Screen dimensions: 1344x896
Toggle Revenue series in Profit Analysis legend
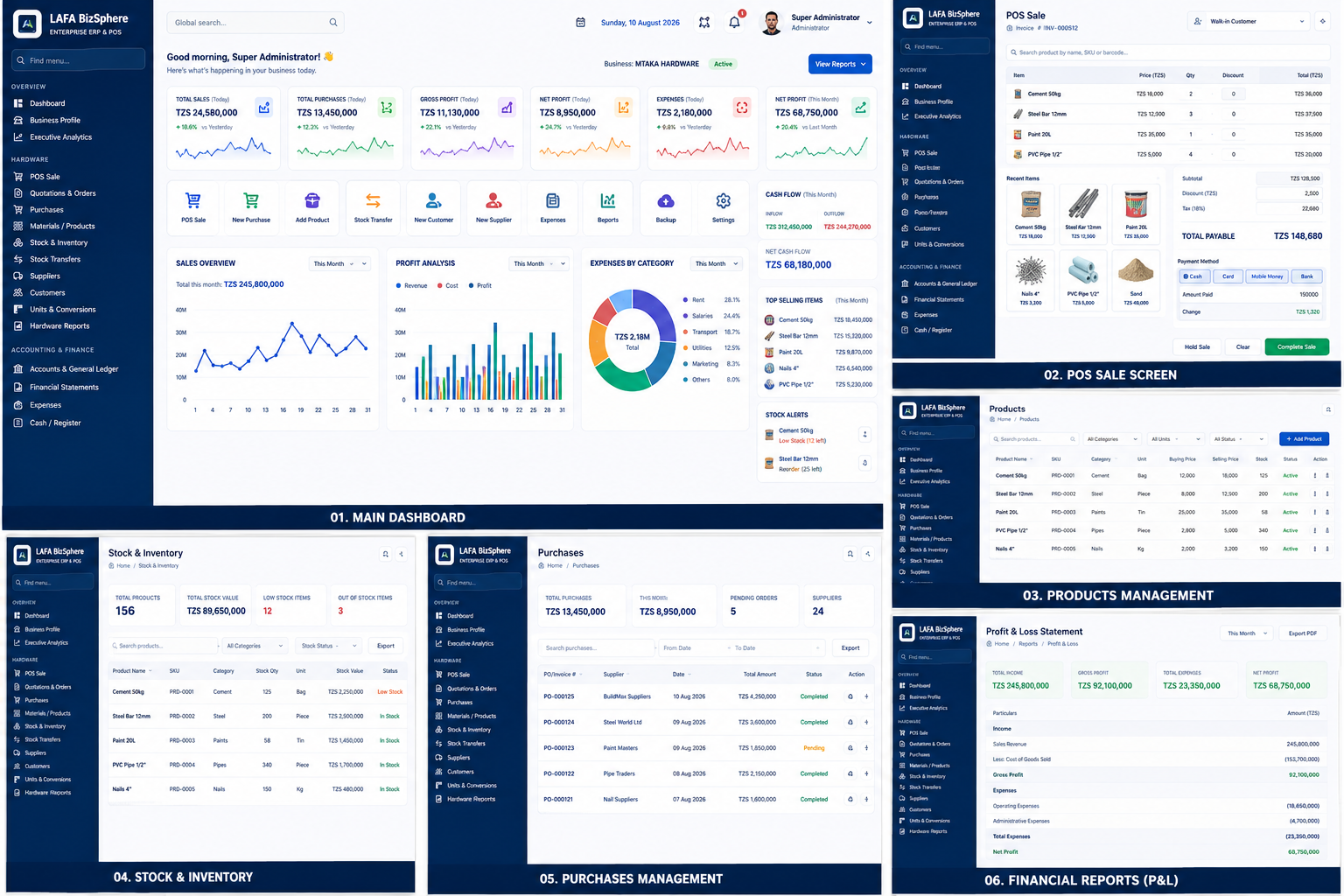coord(411,286)
